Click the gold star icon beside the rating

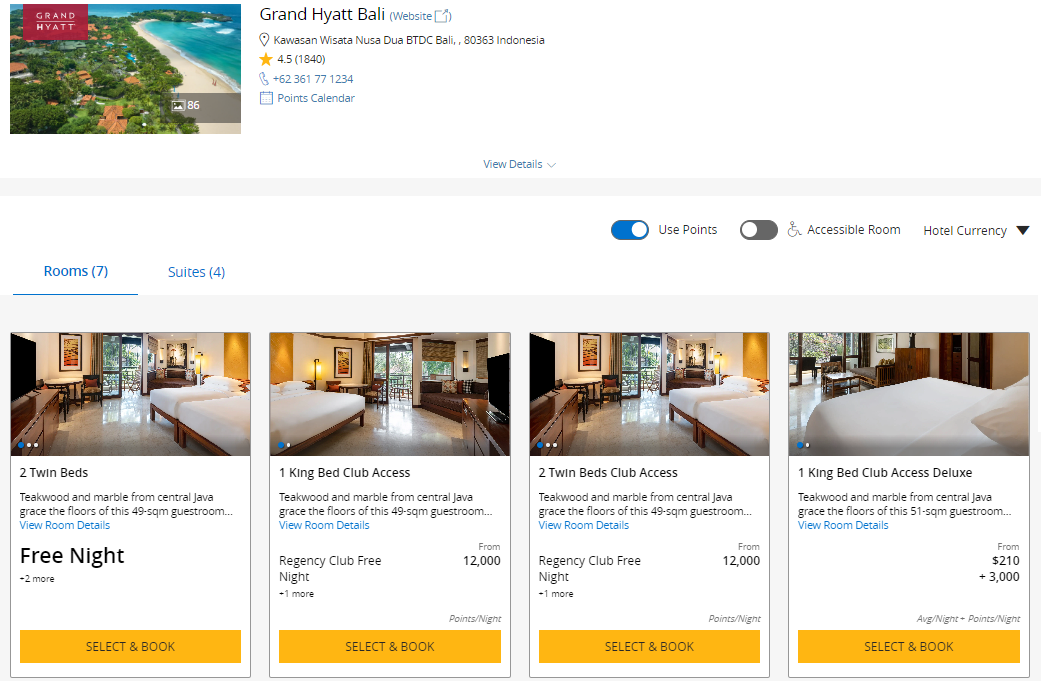click(266, 59)
